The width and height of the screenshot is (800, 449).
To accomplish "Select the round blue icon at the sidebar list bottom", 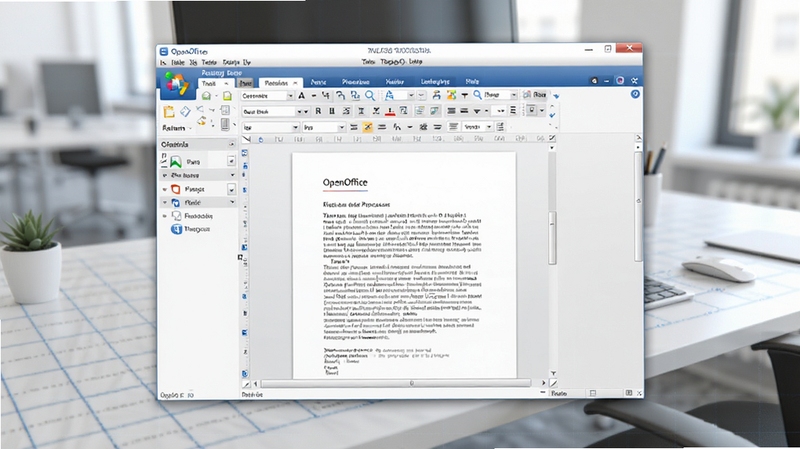I will (x=177, y=229).
